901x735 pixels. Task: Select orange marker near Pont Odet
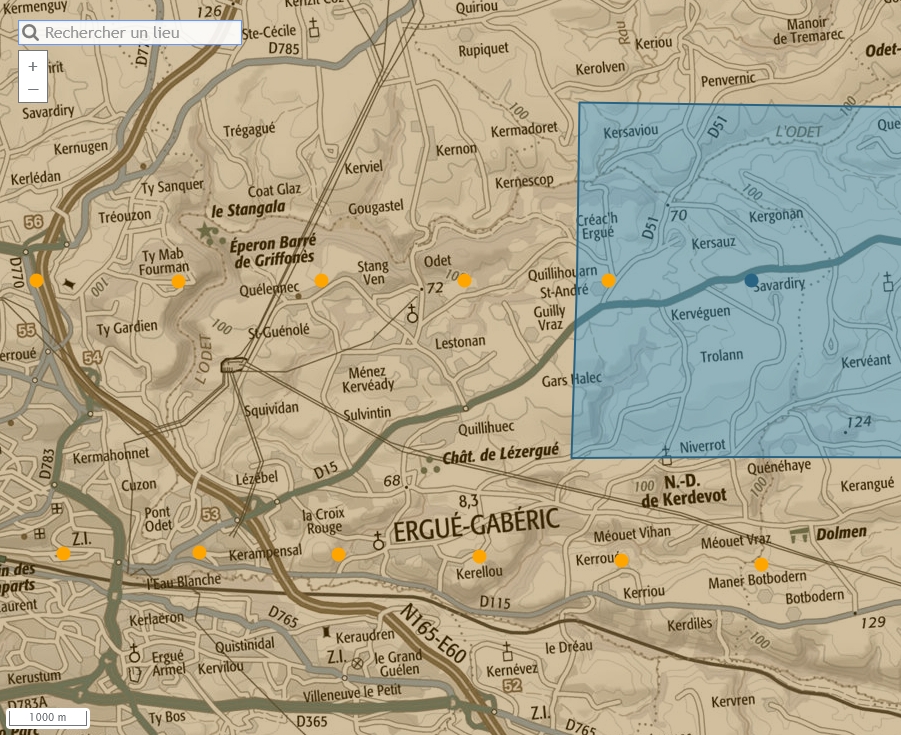199,552
